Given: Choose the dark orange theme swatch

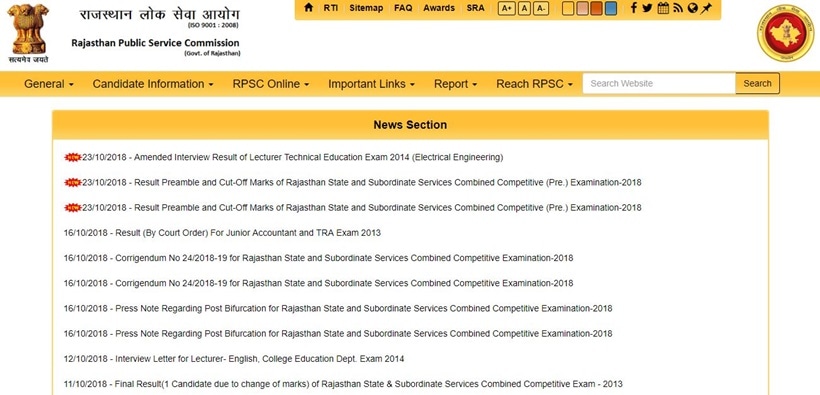Looking at the screenshot, I should (x=596, y=8).
